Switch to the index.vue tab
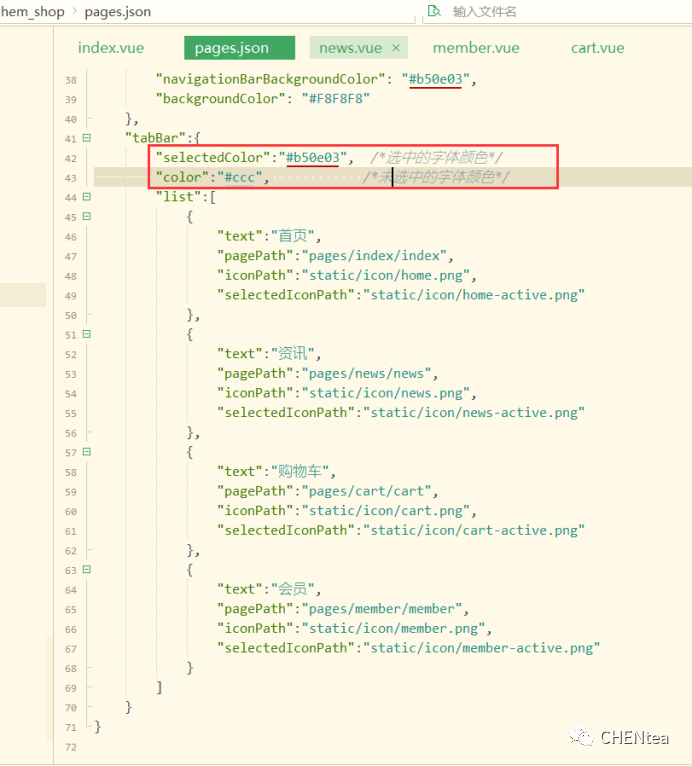This screenshot has width=692, height=766. (x=111, y=48)
